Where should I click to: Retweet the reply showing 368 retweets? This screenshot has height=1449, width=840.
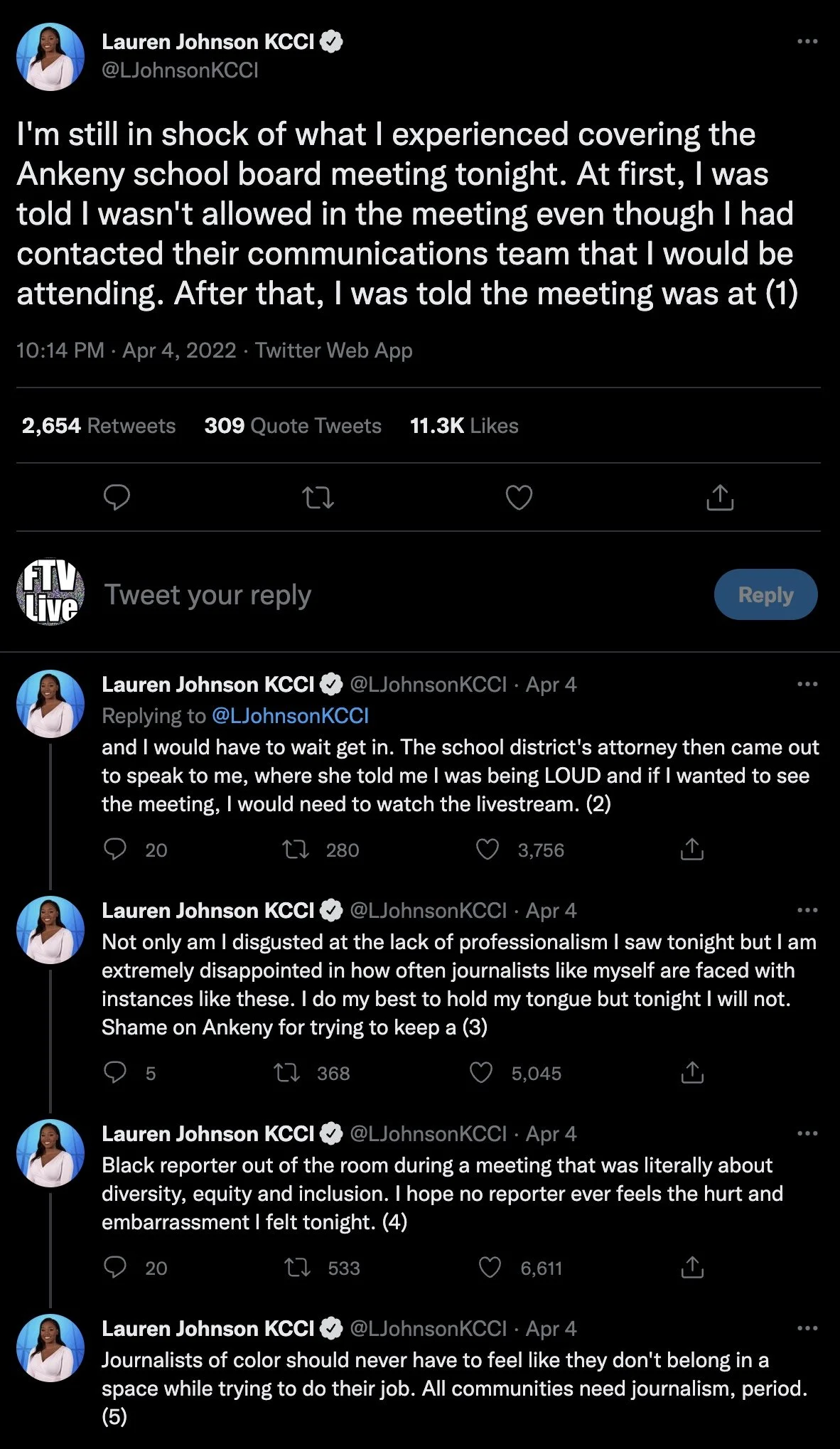[x=287, y=1073]
